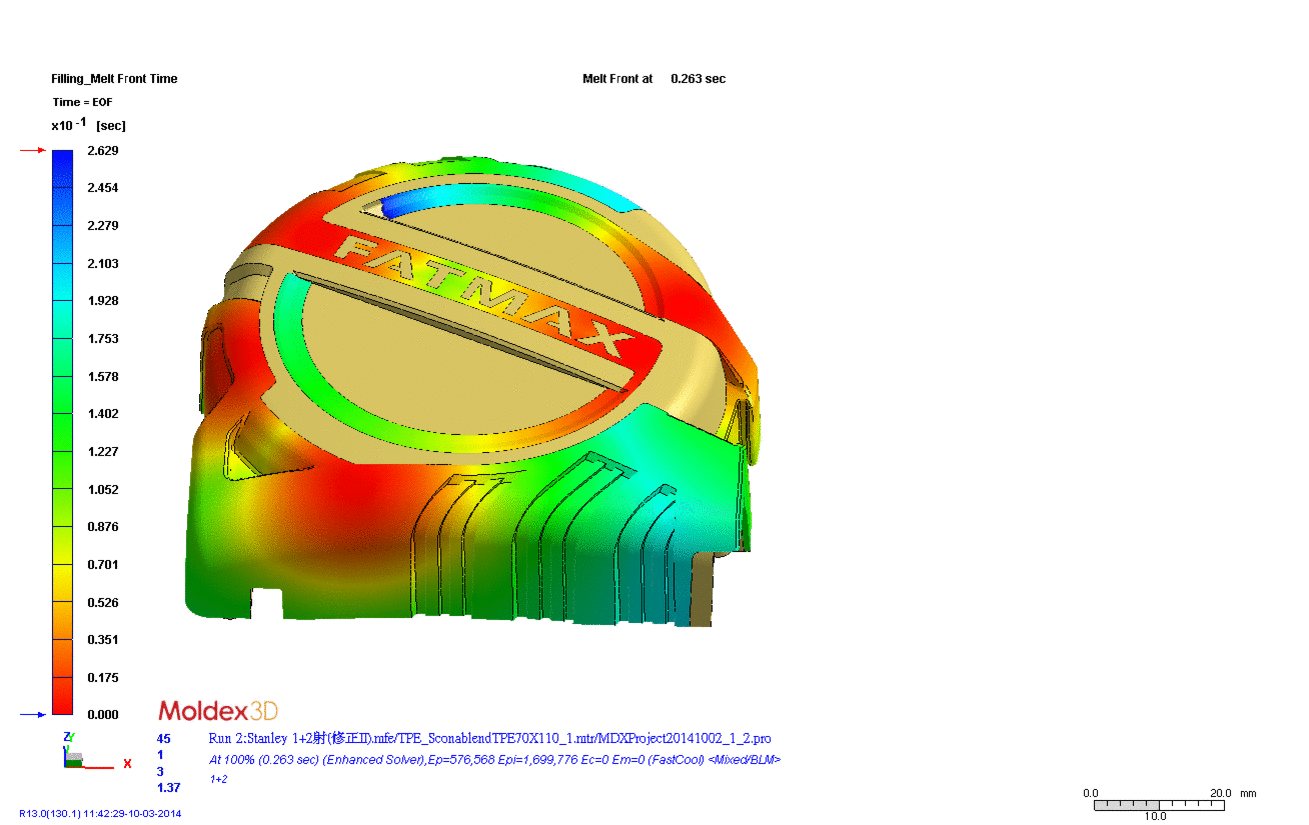Click the "1+2" label under solver info
The width and height of the screenshot is (1309, 825).
(218, 779)
